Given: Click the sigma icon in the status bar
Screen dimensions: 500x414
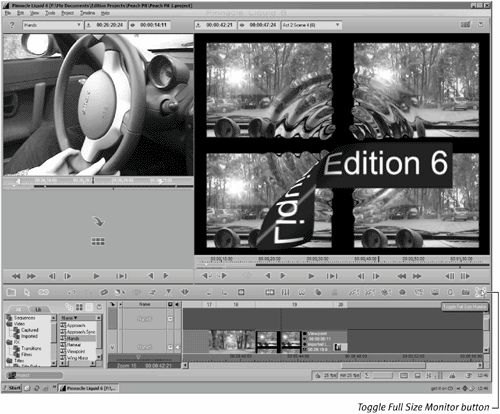Looking at the screenshot, I should pyautogui.click(x=367, y=375).
